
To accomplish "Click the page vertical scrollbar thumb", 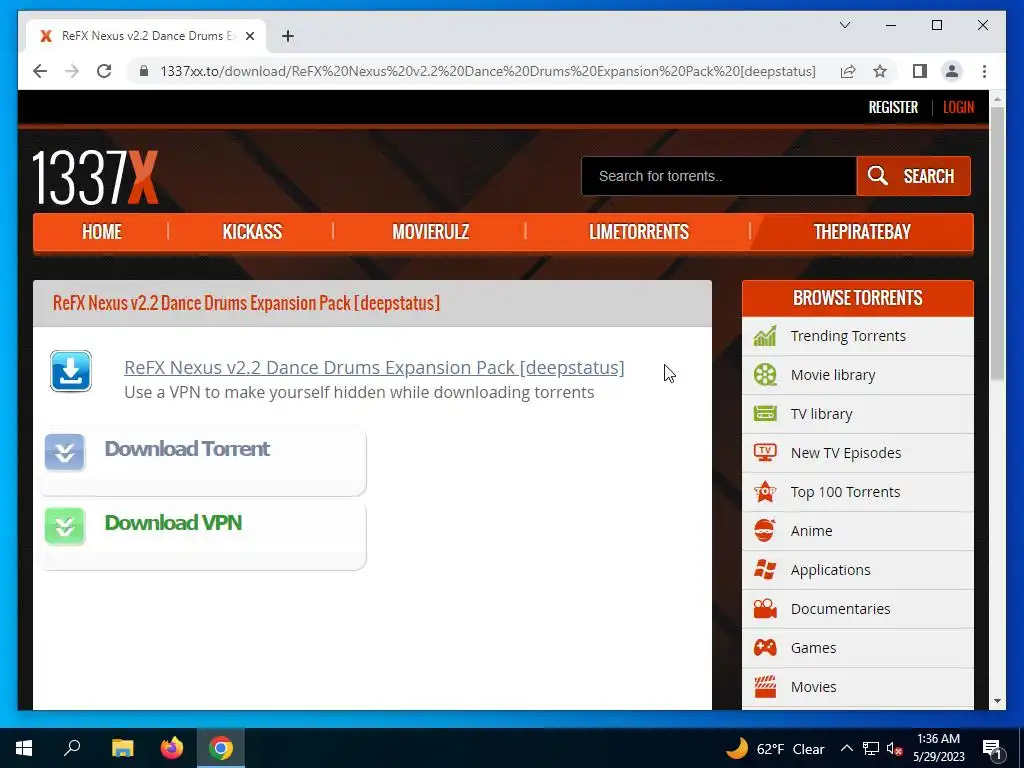I will [x=997, y=243].
